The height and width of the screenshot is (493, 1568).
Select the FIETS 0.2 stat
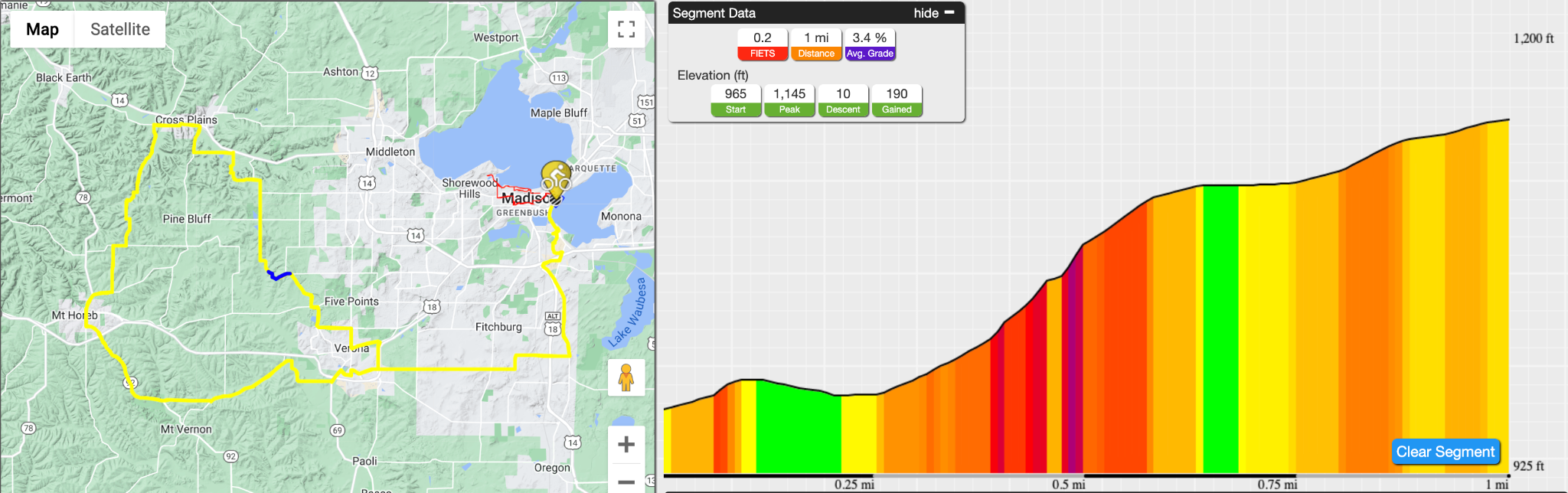pos(763,44)
